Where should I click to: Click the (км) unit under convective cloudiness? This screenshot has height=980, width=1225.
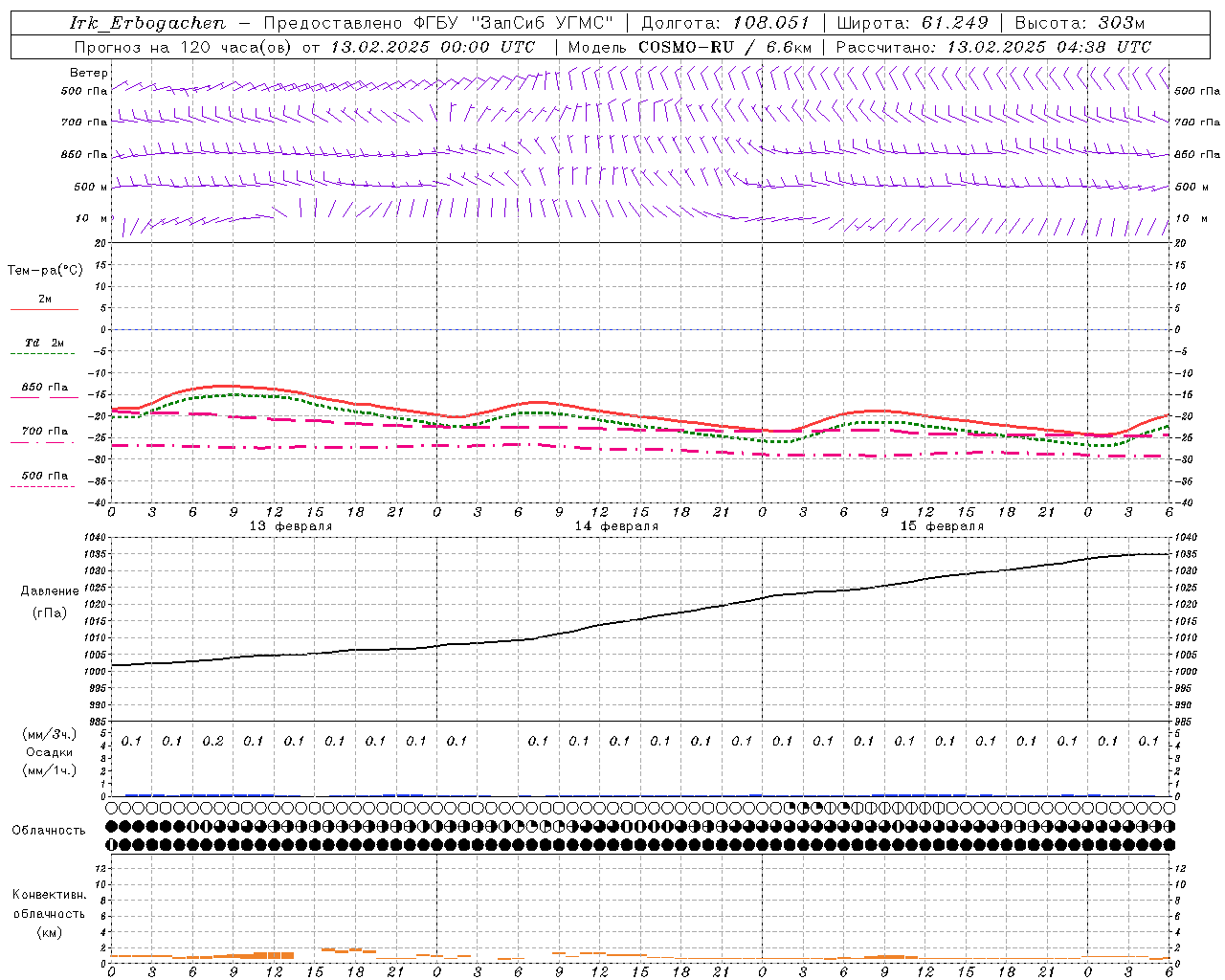tap(49, 932)
